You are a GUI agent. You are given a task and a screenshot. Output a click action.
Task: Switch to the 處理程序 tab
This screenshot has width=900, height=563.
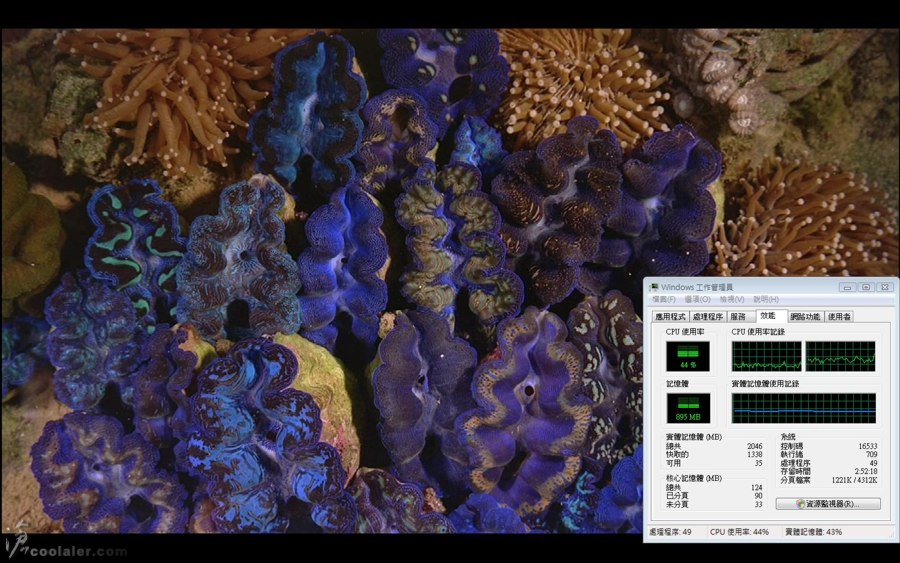[x=708, y=316]
